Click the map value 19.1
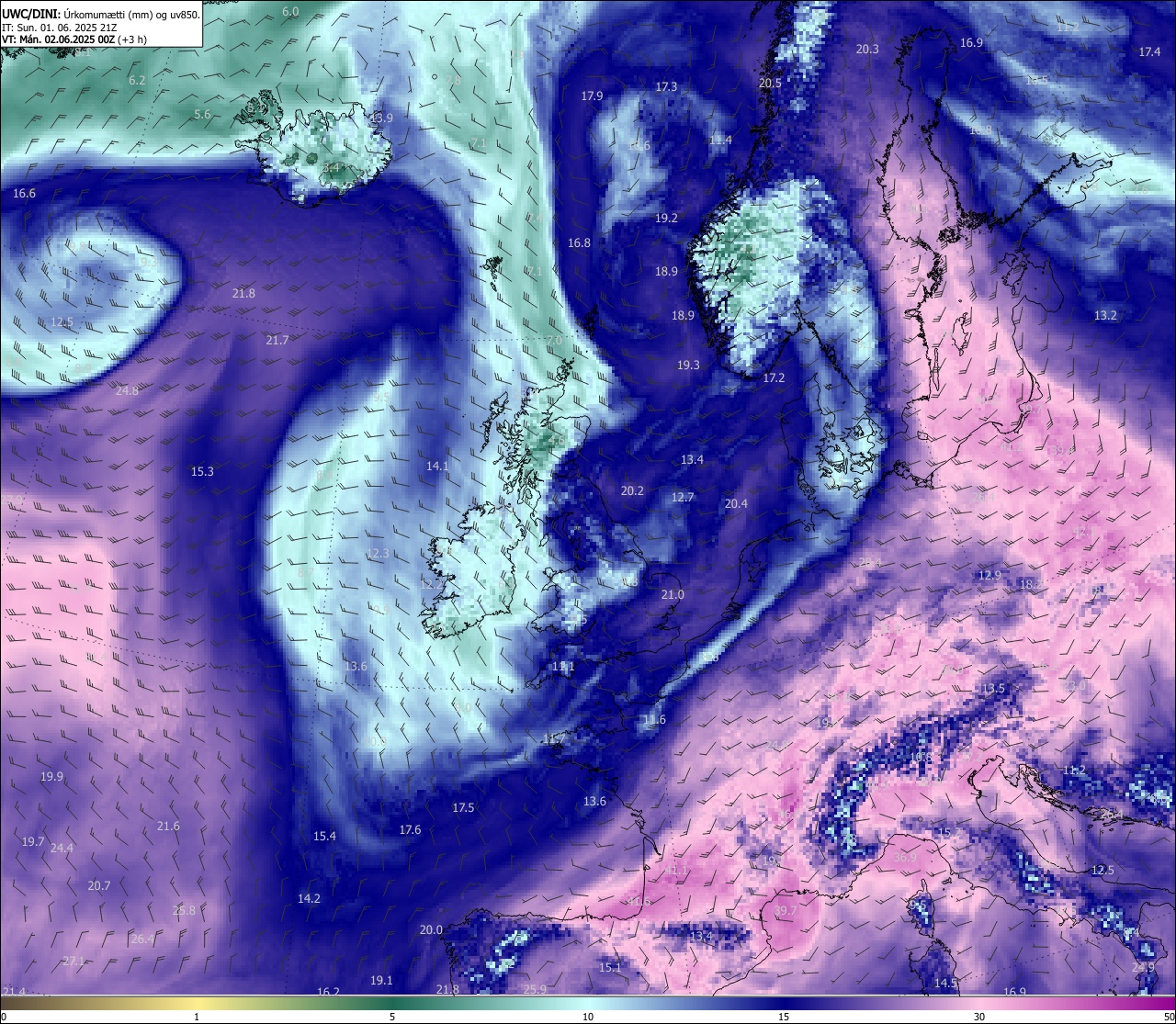The height and width of the screenshot is (1024, 1176). [x=381, y=980]
